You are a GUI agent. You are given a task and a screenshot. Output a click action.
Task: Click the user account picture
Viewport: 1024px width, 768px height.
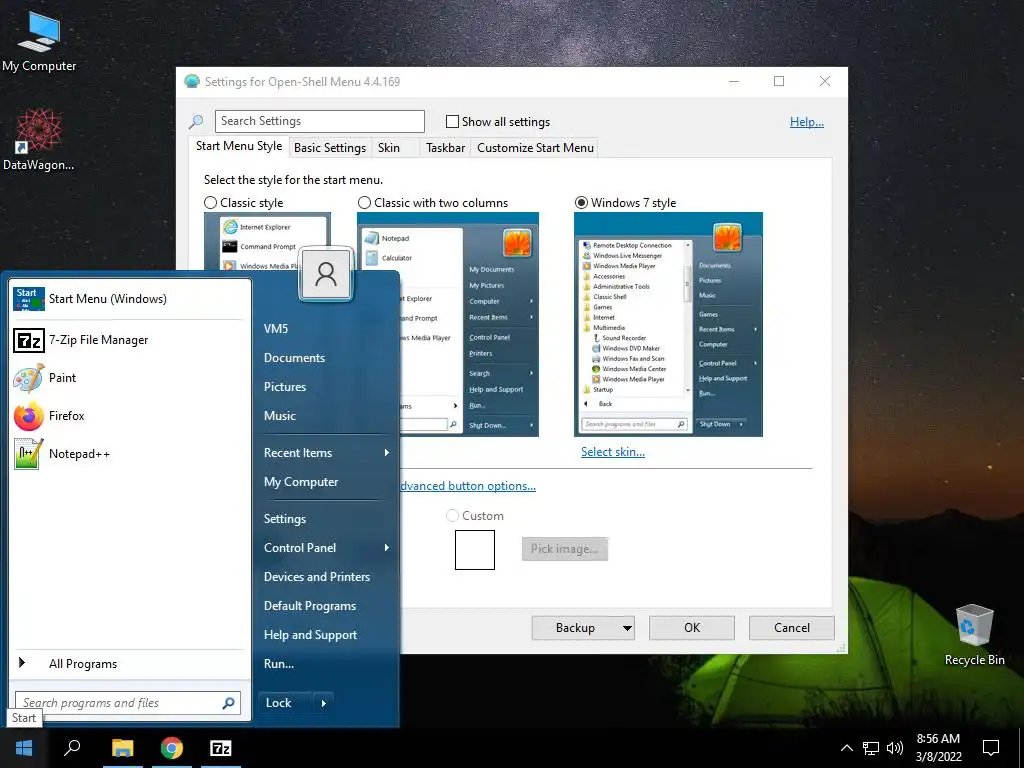(326, 274)
